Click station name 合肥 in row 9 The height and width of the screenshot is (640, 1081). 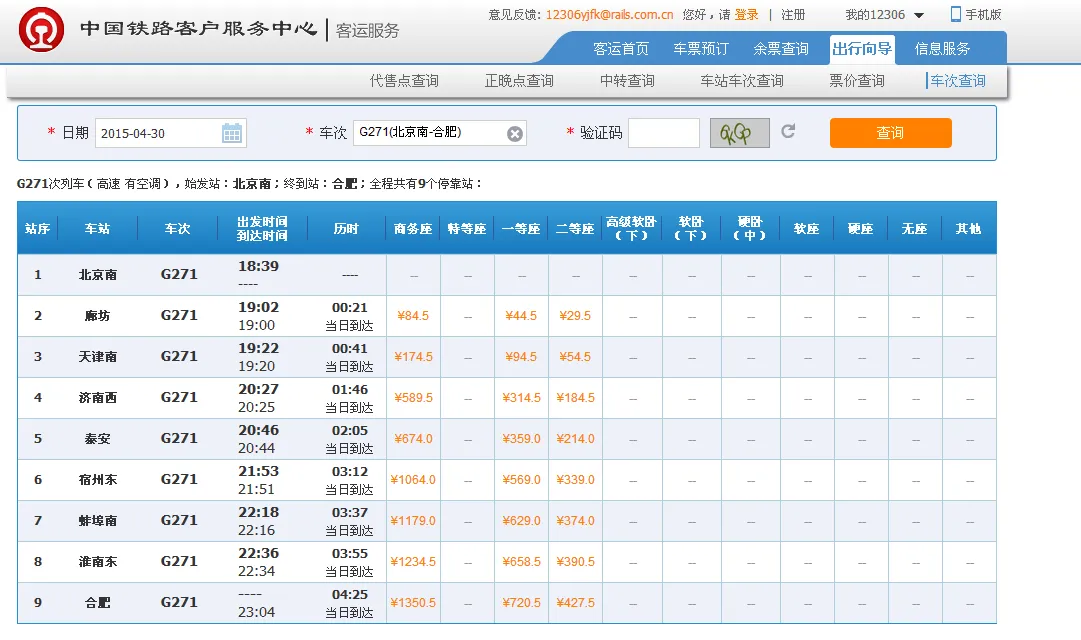coord(97,603)
